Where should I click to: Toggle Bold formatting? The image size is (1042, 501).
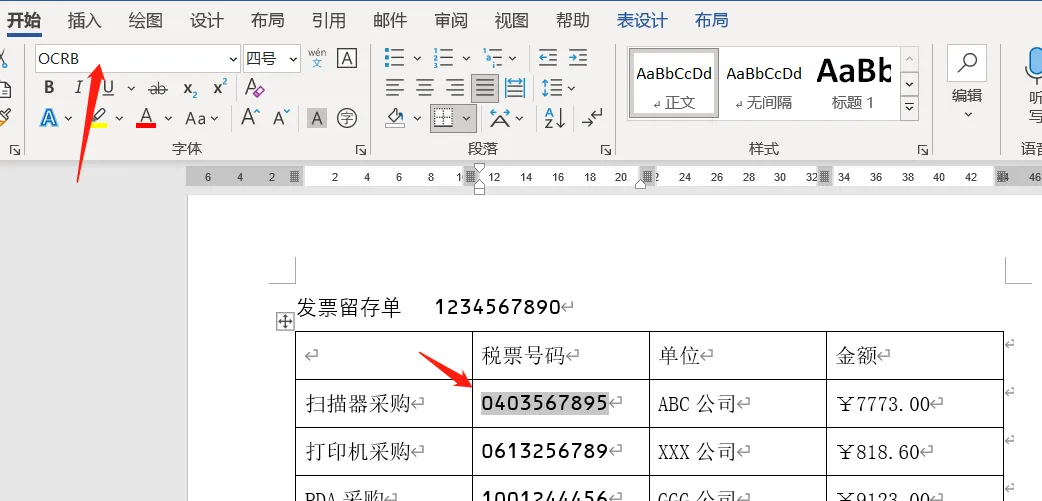[49, 88]
